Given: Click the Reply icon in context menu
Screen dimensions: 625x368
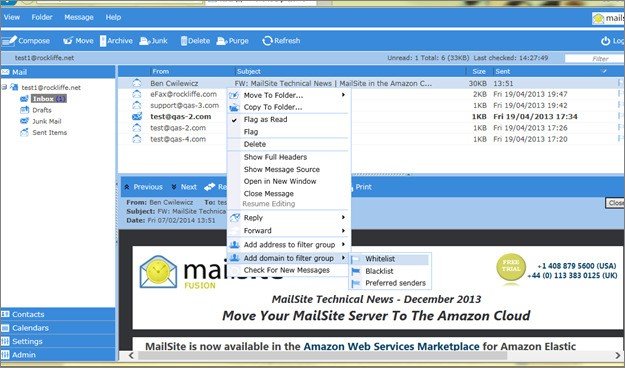Looking at the screenshot, I should pos(235,218).
